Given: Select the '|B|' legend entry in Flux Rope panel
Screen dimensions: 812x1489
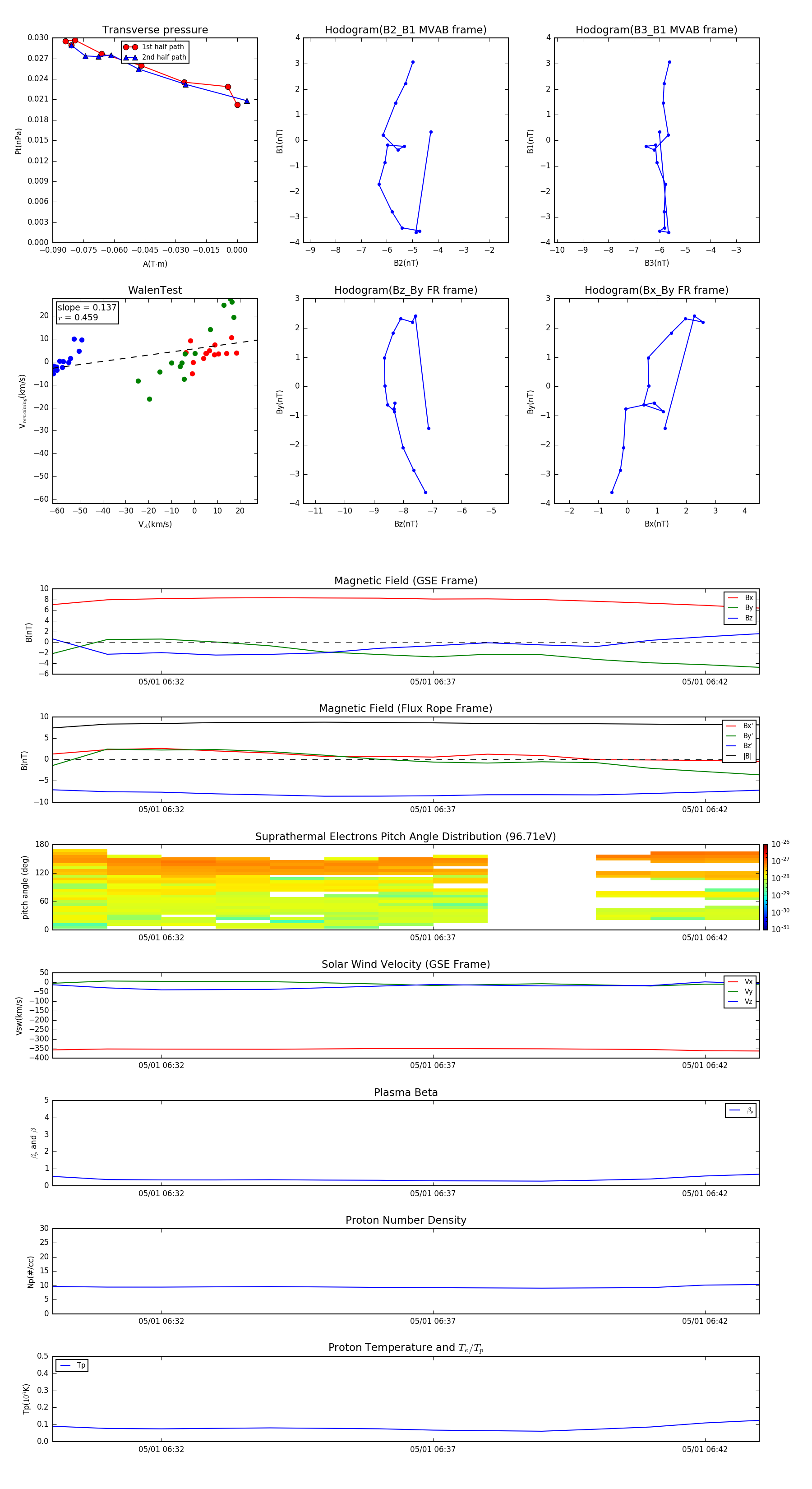Looking at the screenshot, I should [740, 756].
